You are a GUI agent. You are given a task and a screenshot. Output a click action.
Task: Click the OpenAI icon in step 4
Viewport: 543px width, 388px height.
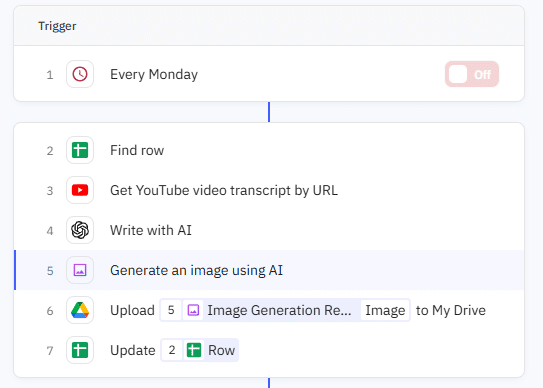[x=80, y=230]
